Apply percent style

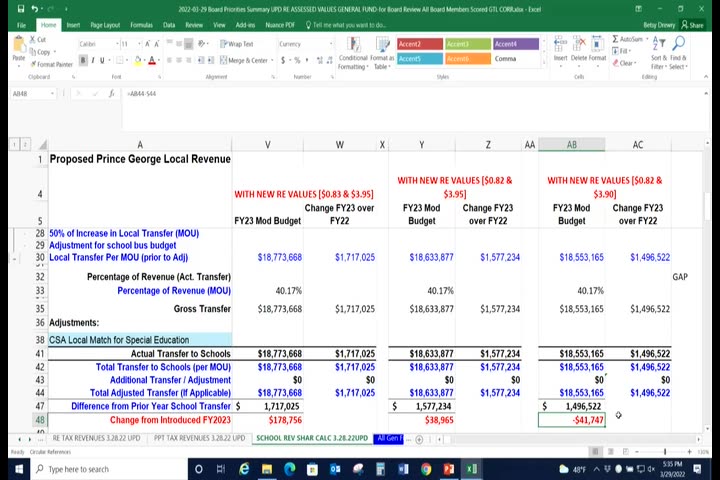click(297, 60)
